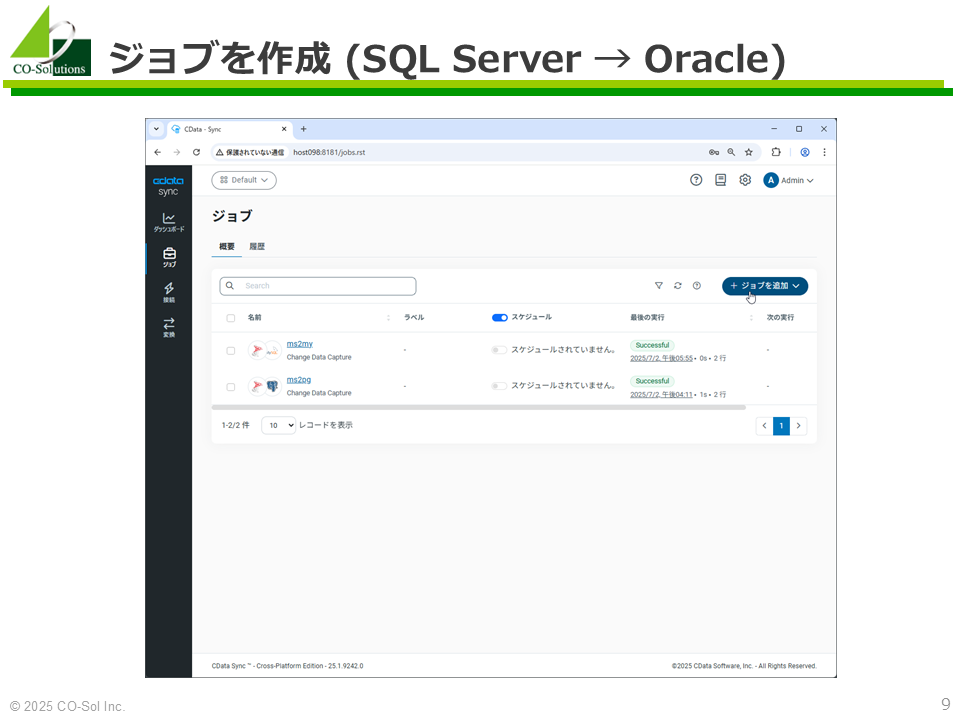Toggle the ms2my schedule switch
This screenshot has width=960, height=720.
[499, 350]
